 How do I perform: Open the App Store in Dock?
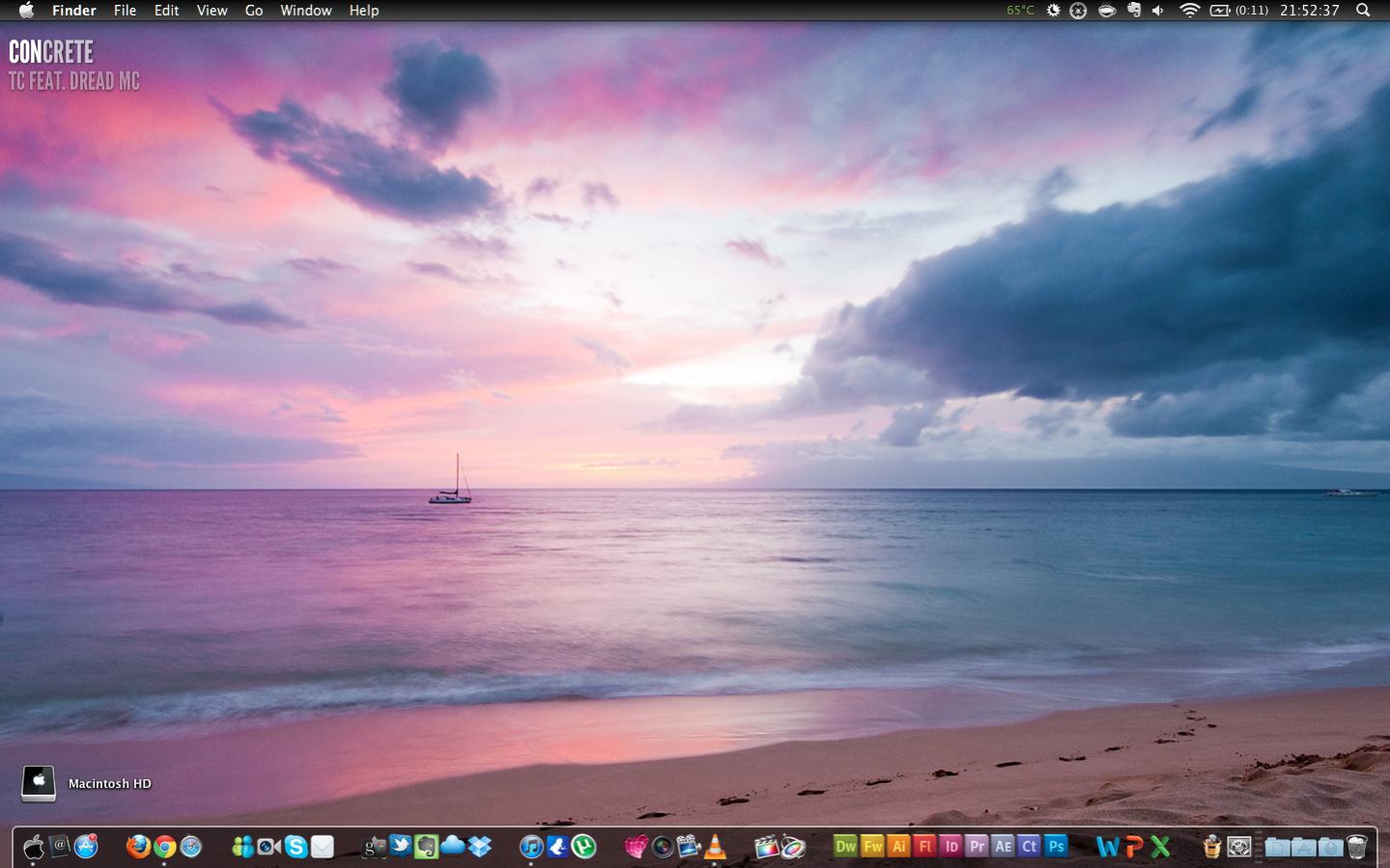(86, 847)
